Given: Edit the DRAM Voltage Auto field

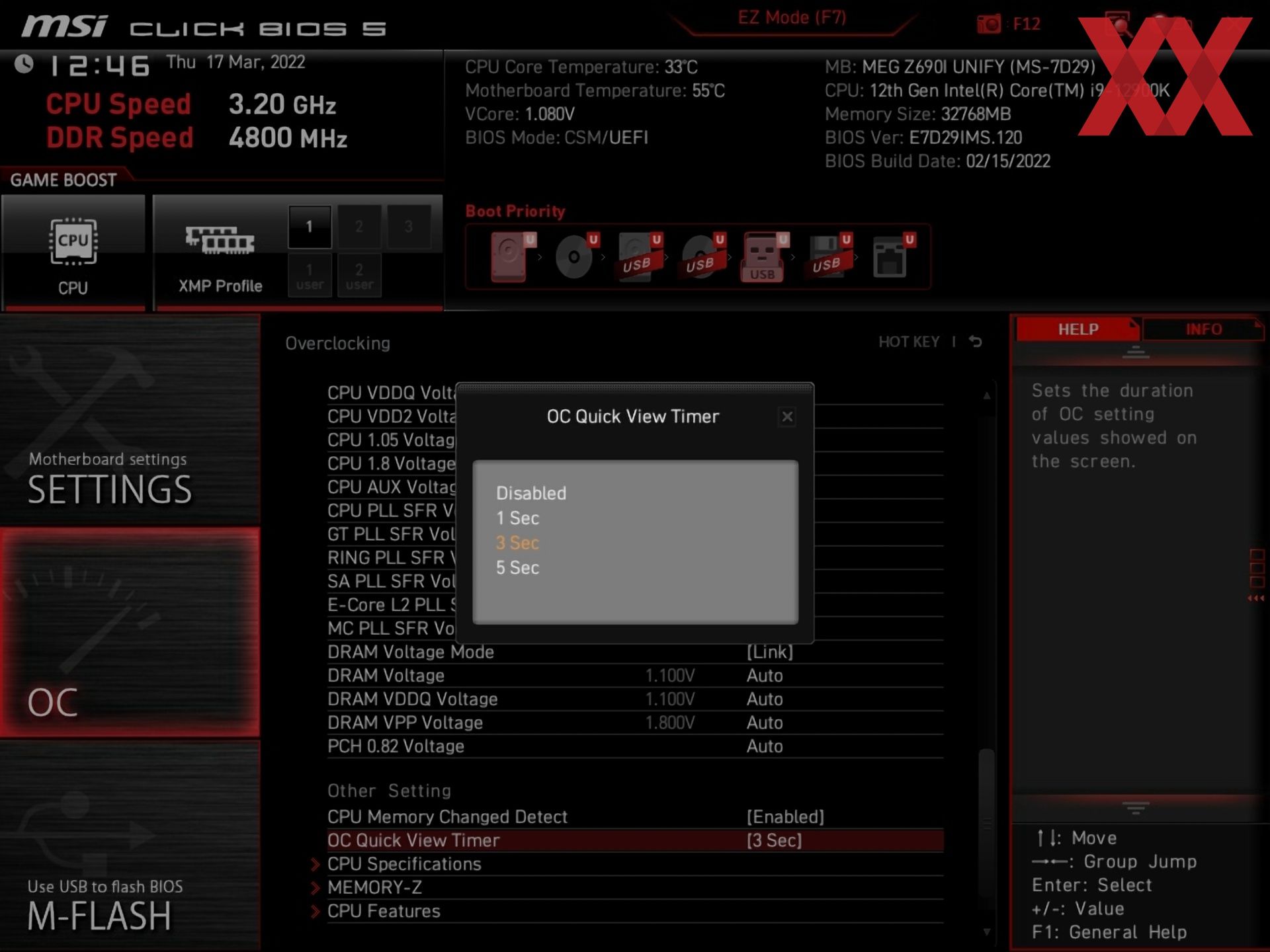Looking at the screenshot, I should (x=765, y=676).
